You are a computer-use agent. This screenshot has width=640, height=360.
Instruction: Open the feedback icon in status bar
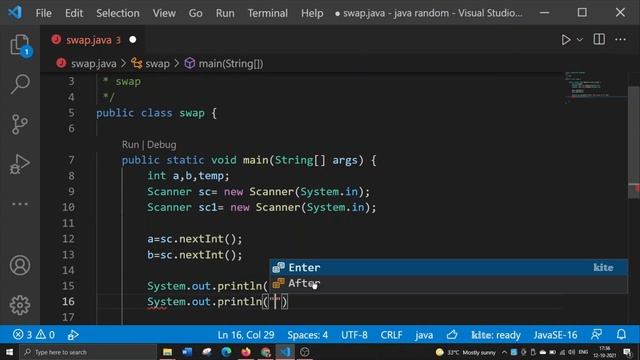[596, 335]
